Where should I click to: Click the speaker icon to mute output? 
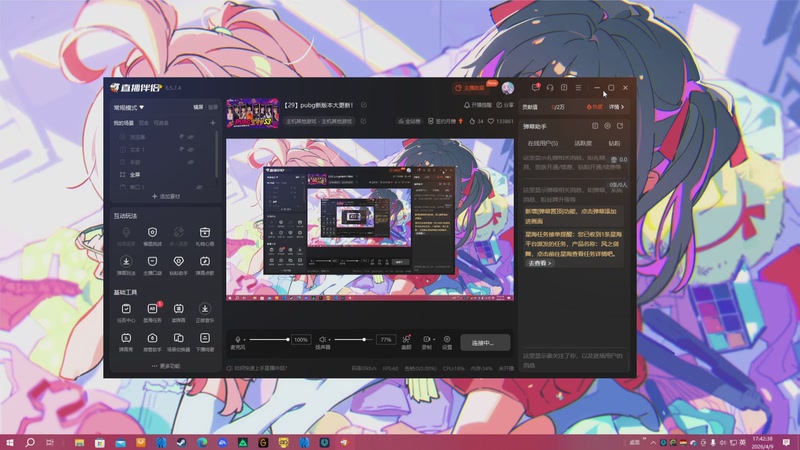tap(322, 339)
